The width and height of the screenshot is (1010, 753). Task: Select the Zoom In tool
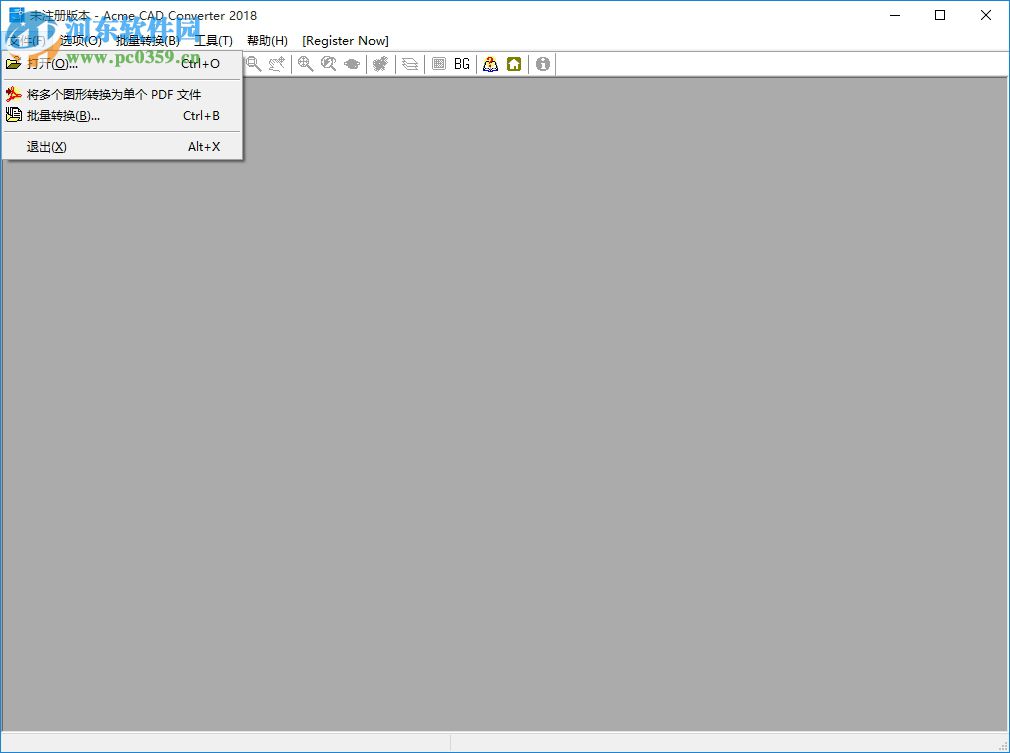(305, 64)
